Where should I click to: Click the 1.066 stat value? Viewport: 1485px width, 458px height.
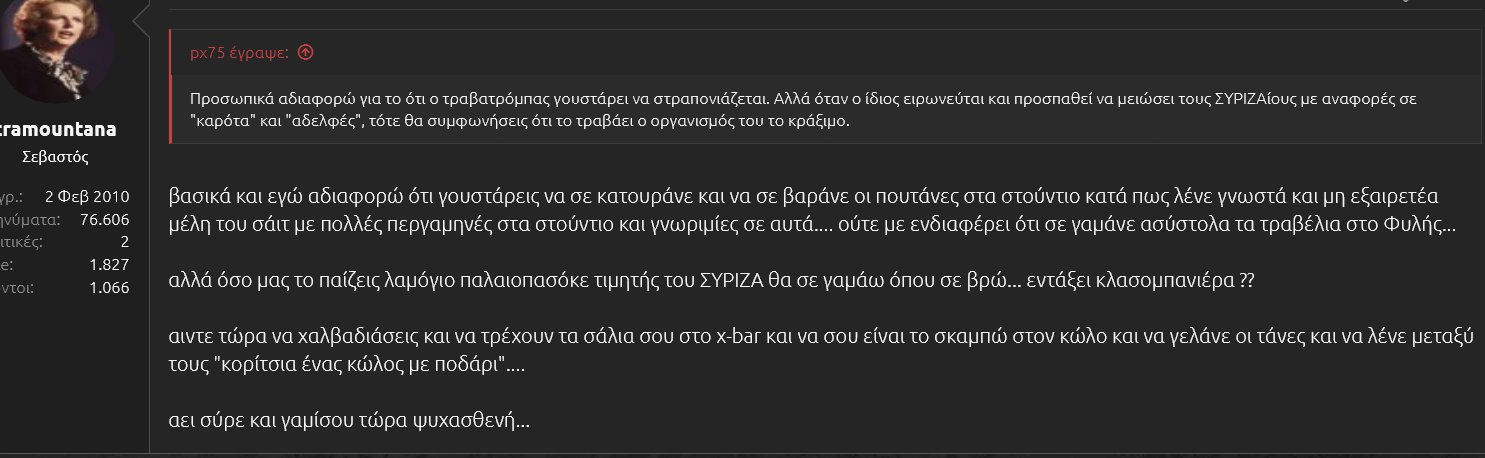(109, 288)
